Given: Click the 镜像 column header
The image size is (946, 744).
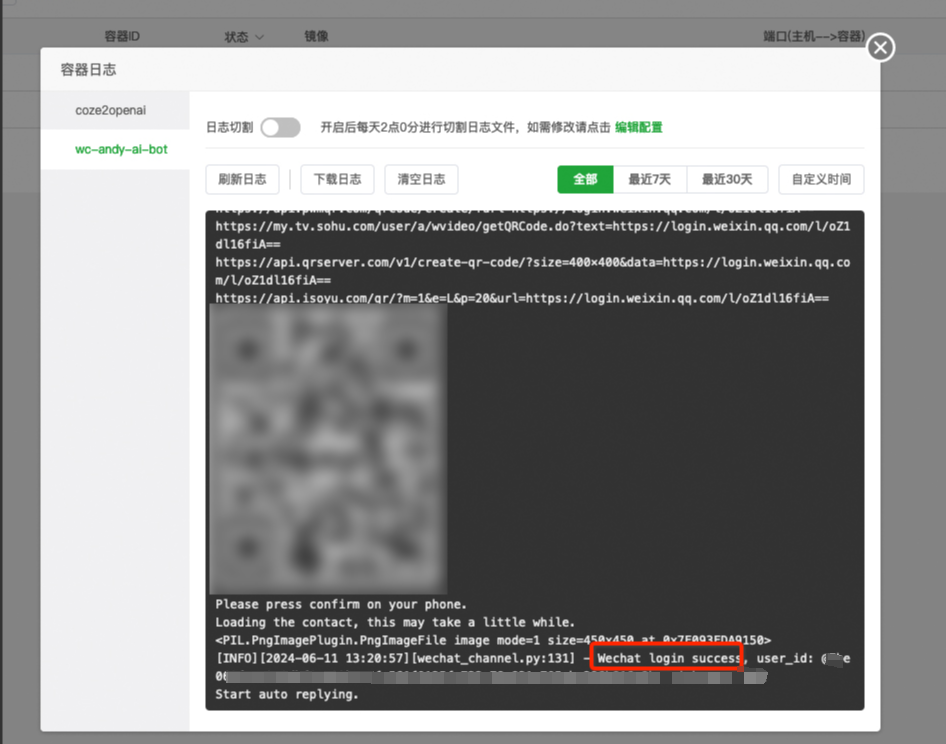Looking at the screenshot, I should pos(316,36).
